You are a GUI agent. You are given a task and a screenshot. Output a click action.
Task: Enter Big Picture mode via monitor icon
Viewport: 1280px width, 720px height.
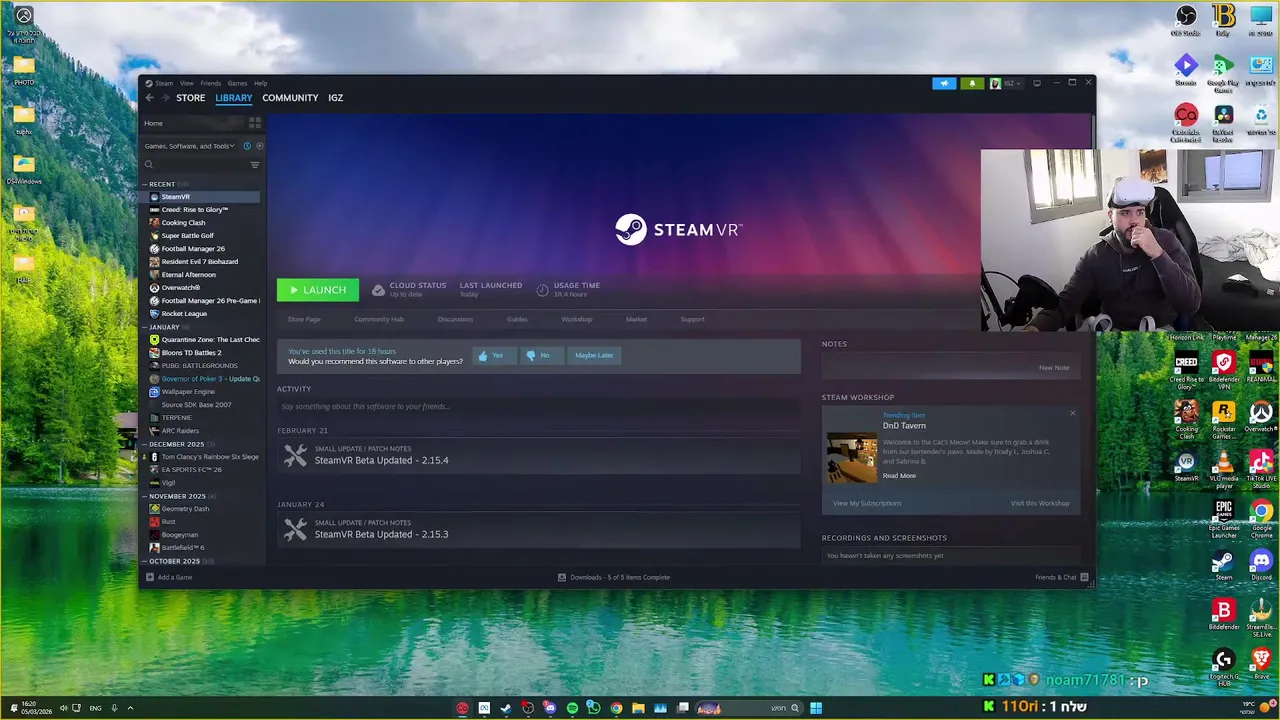(1037, 83)
